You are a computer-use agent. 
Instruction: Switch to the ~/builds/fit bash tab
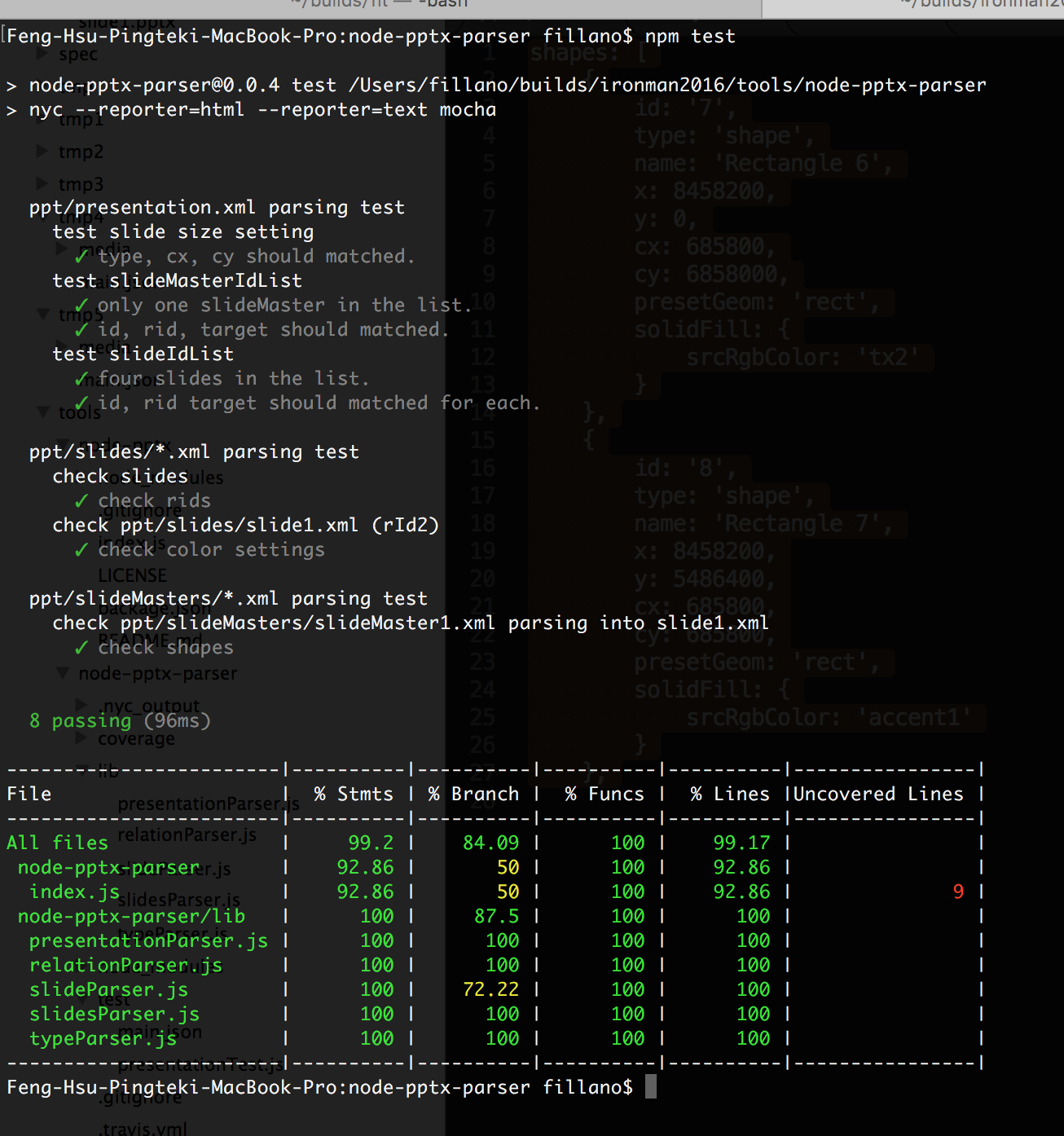[x=380, y=4]
